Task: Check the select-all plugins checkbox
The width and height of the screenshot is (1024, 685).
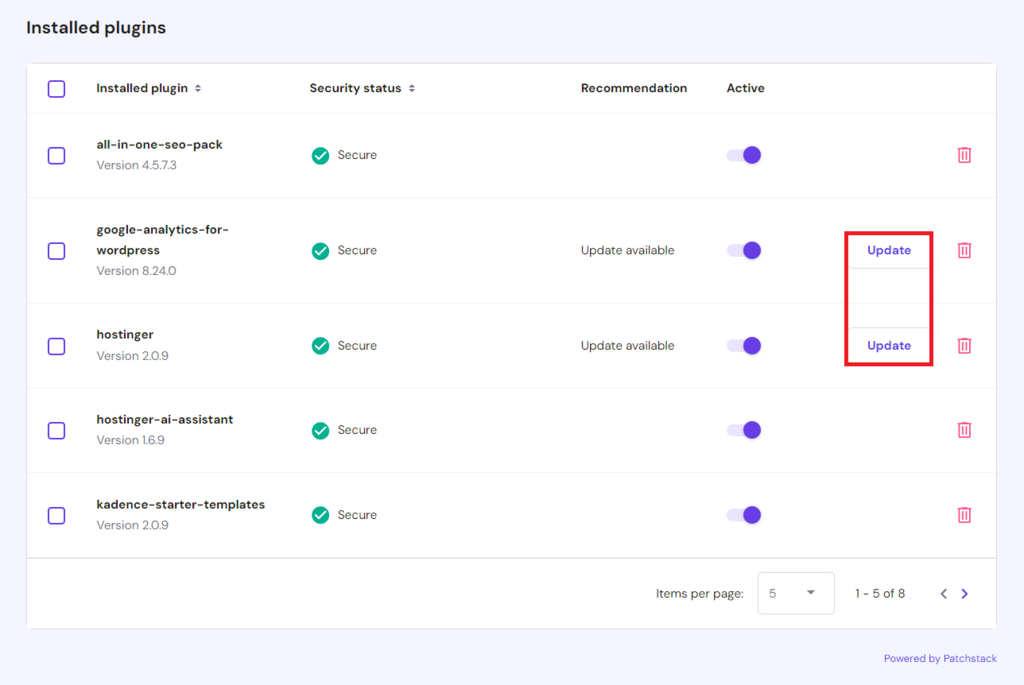Action: coord(56,88)
